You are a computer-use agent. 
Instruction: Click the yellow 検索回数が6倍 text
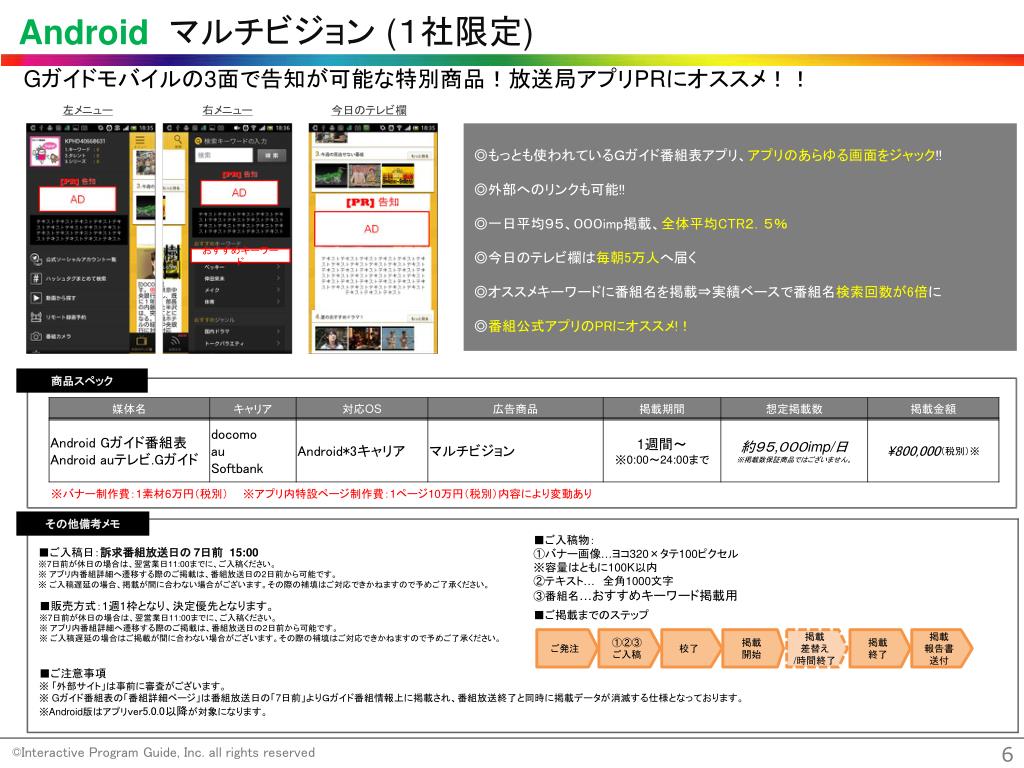click(882, 291)
